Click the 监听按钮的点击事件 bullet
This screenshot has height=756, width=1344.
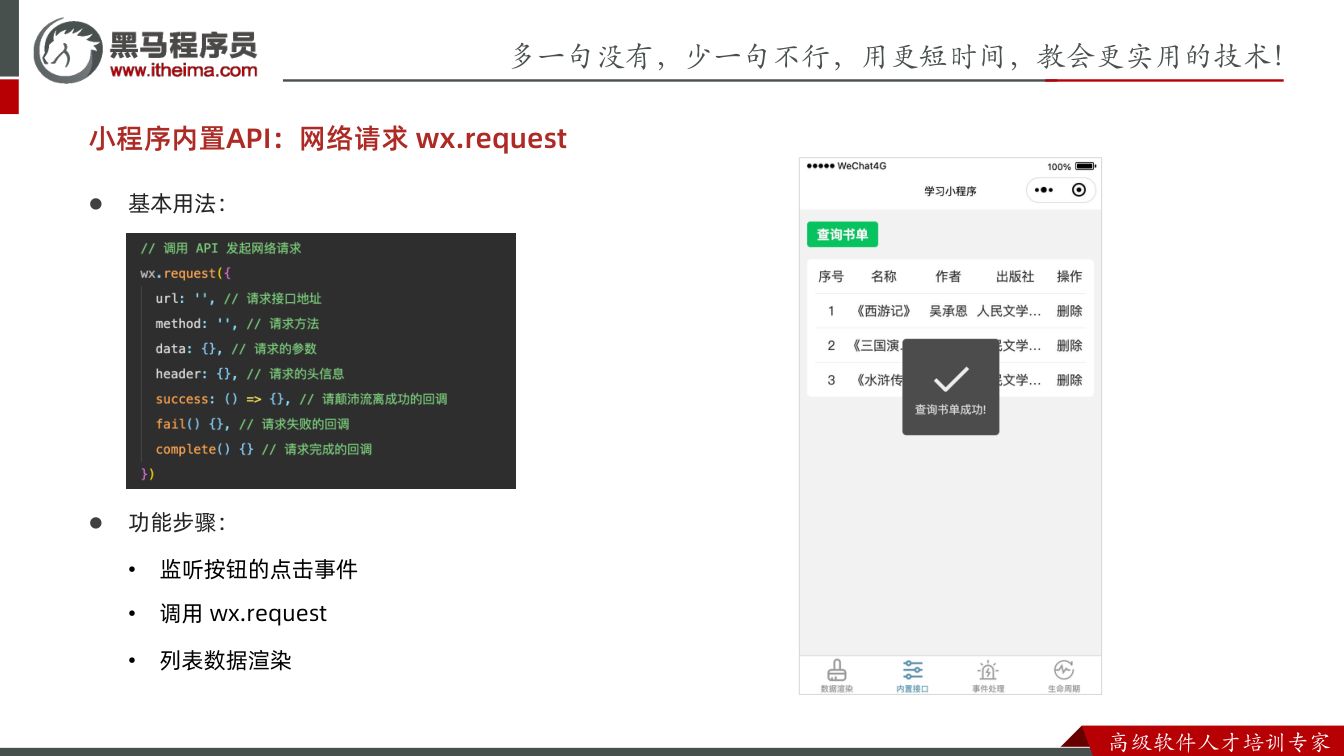259,570
